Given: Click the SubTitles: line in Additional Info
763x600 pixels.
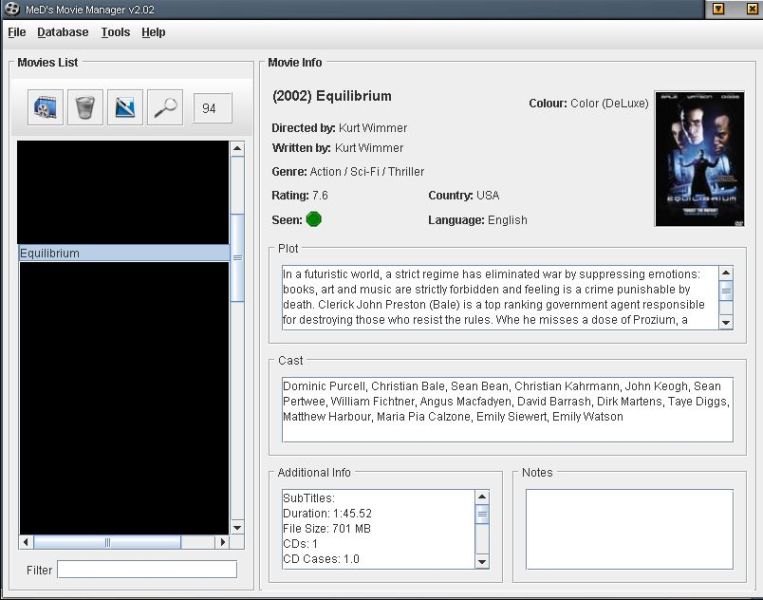Looking at the screenshot, I should coord(309,498).
